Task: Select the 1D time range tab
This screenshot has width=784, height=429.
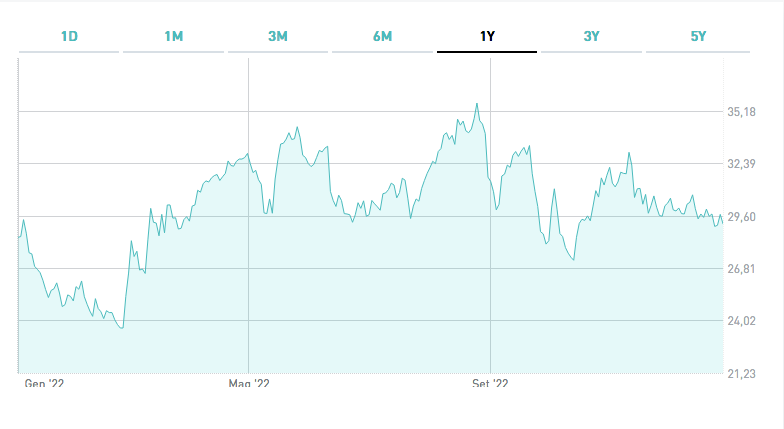Action: pos(69,37)
